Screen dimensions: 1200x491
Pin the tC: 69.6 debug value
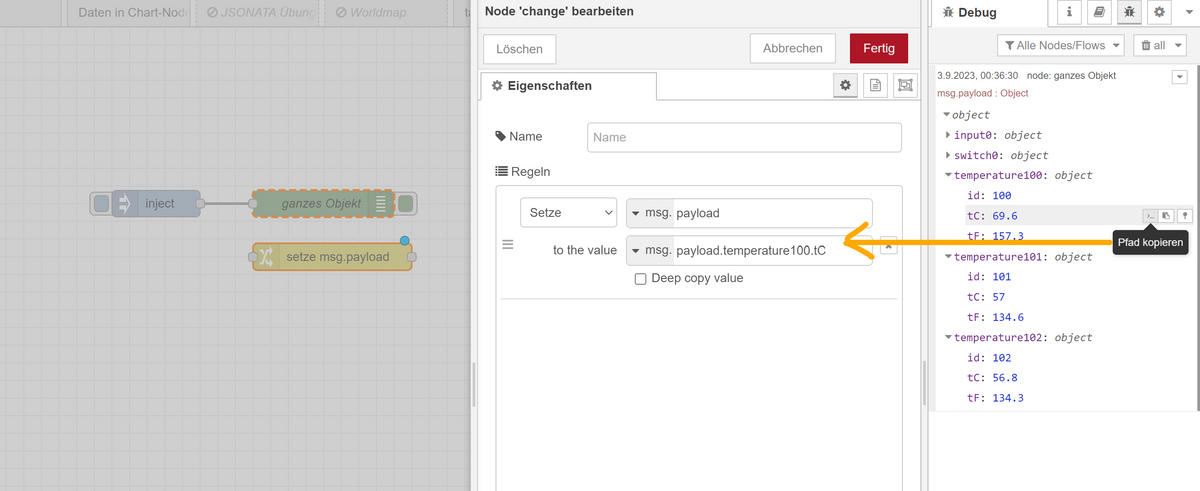(x=1184, y=215)
